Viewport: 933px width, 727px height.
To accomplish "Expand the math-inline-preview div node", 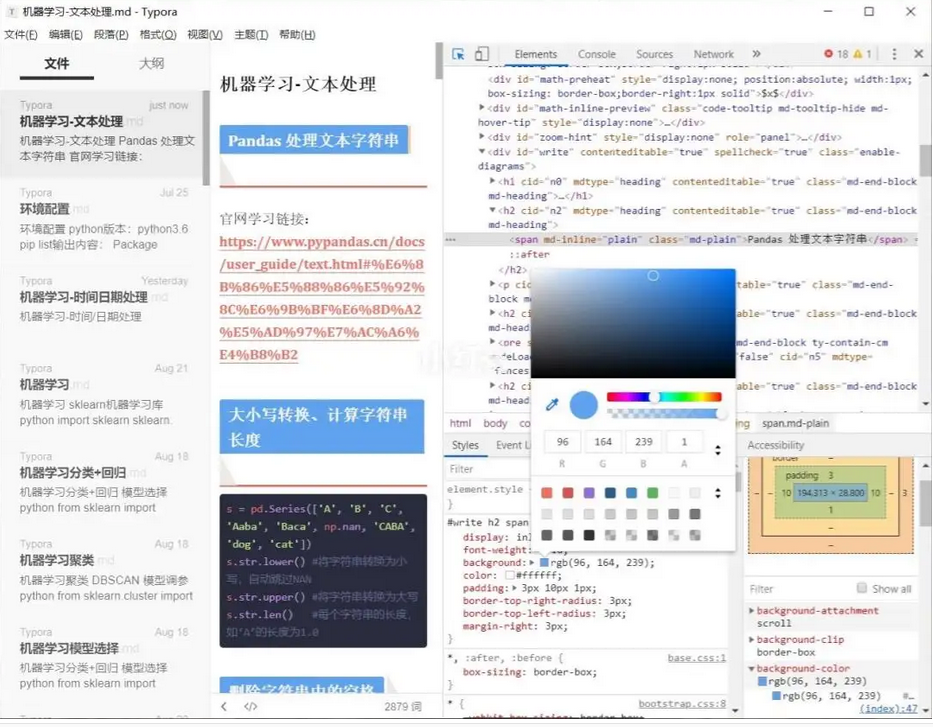I will (482, 108).
